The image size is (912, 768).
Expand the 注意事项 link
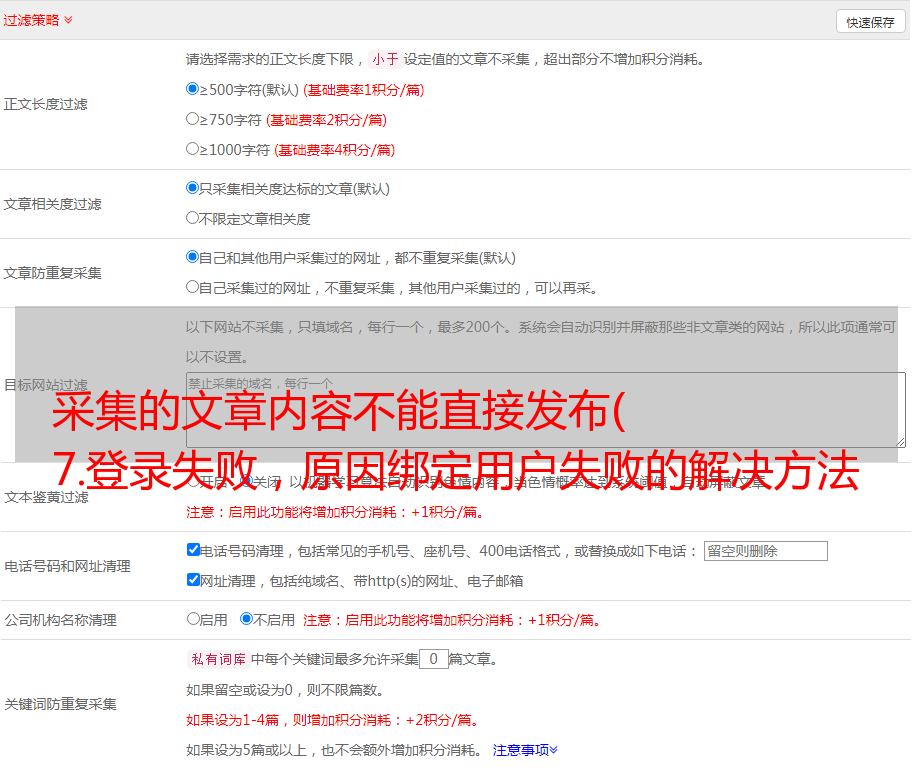525,749
